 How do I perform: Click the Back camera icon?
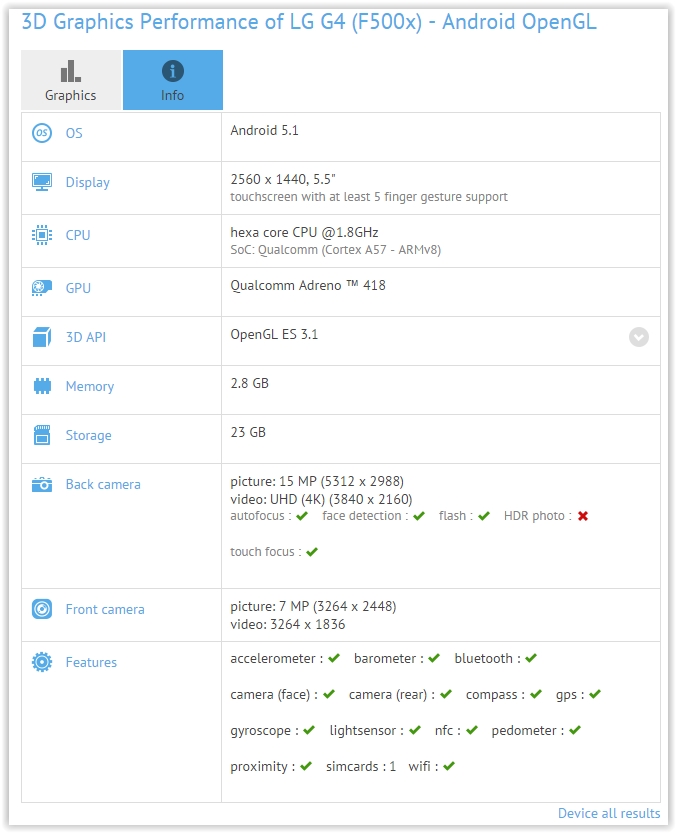[x=42, y=484]
